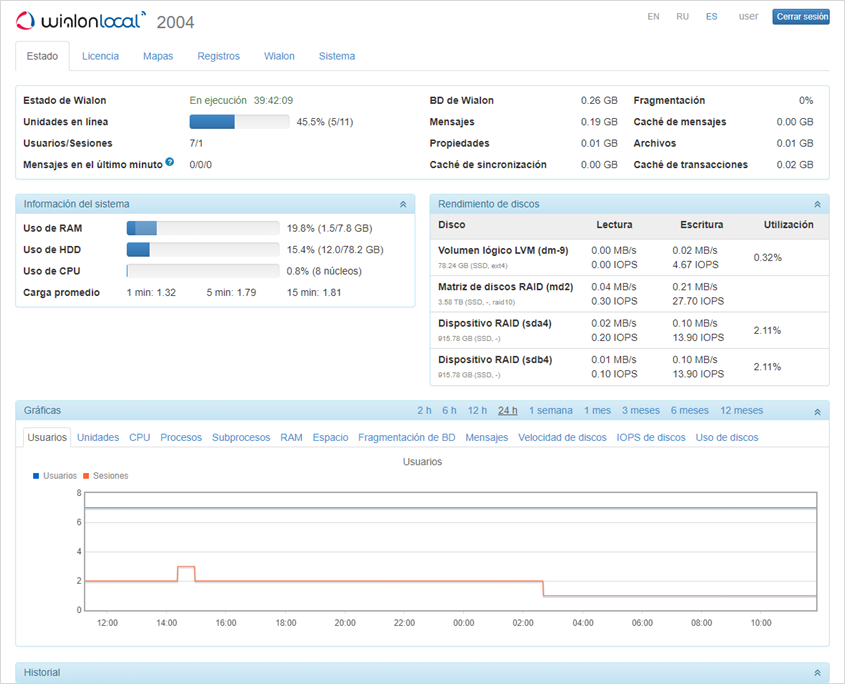Click the Disco column header
The height and width of the screenshot is (684, 845).
click(452, 225)
